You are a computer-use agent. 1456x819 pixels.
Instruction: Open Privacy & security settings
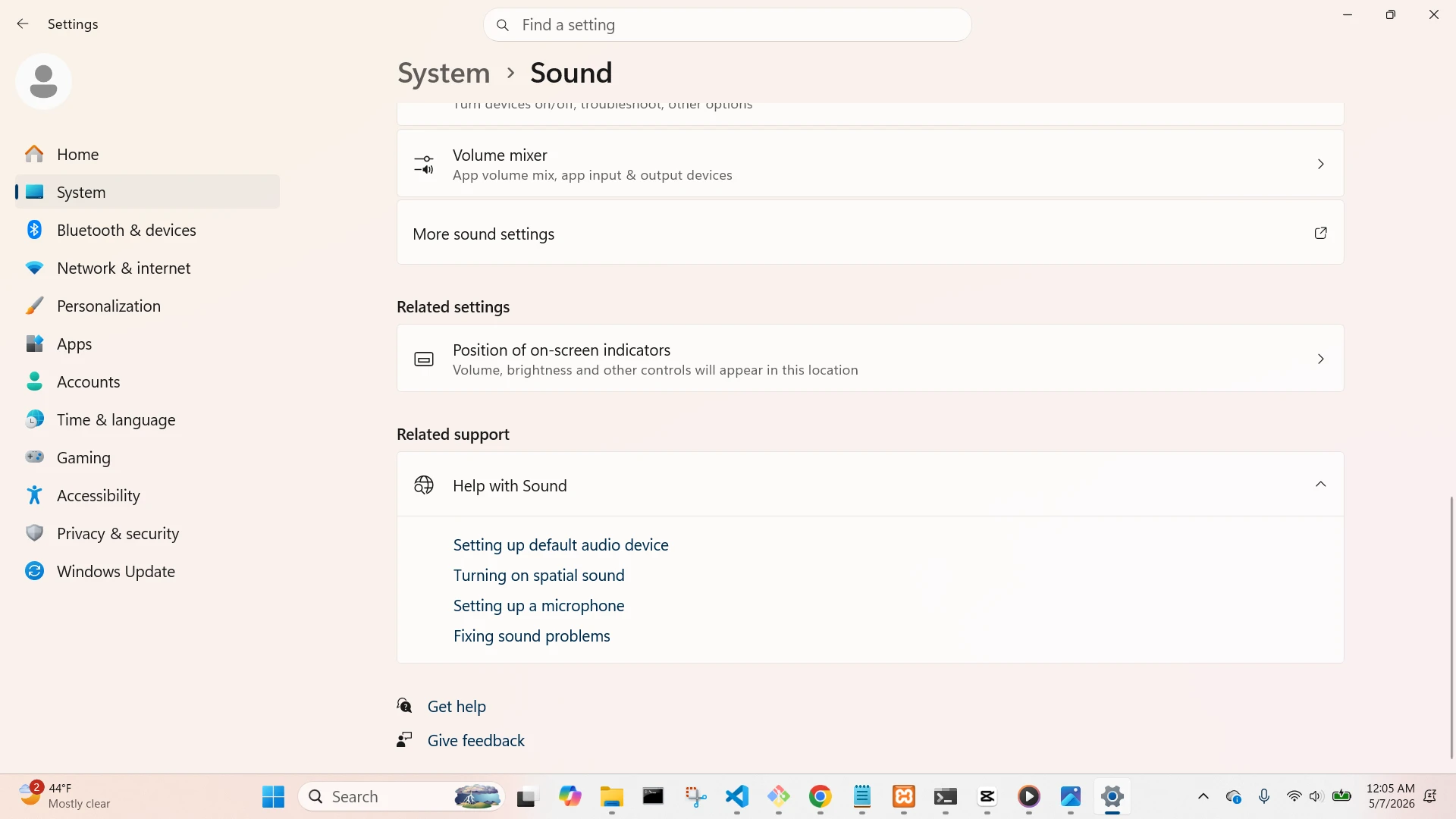[147, 533]
